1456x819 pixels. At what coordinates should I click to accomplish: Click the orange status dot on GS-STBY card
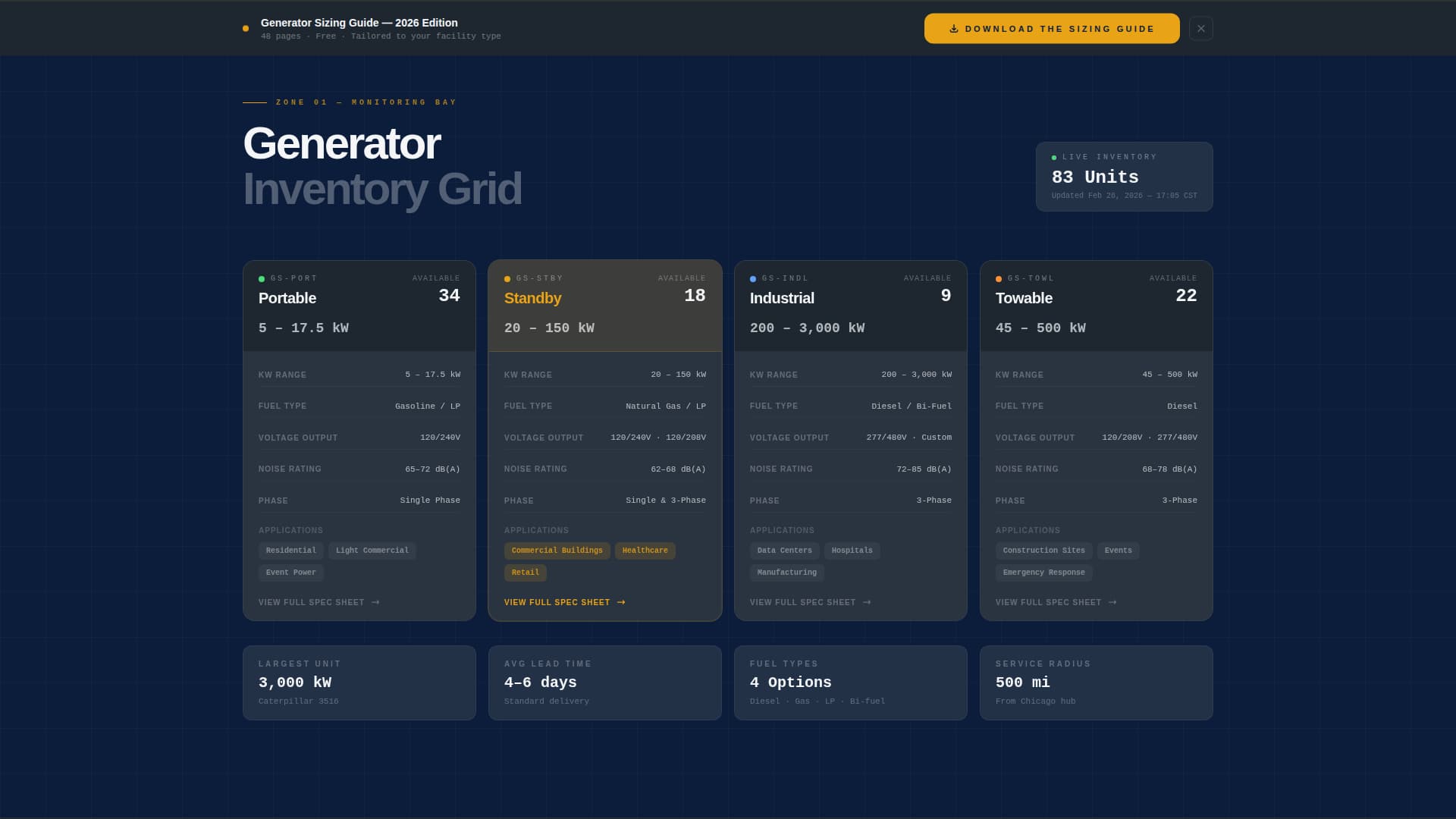click(x=507, y=278)
